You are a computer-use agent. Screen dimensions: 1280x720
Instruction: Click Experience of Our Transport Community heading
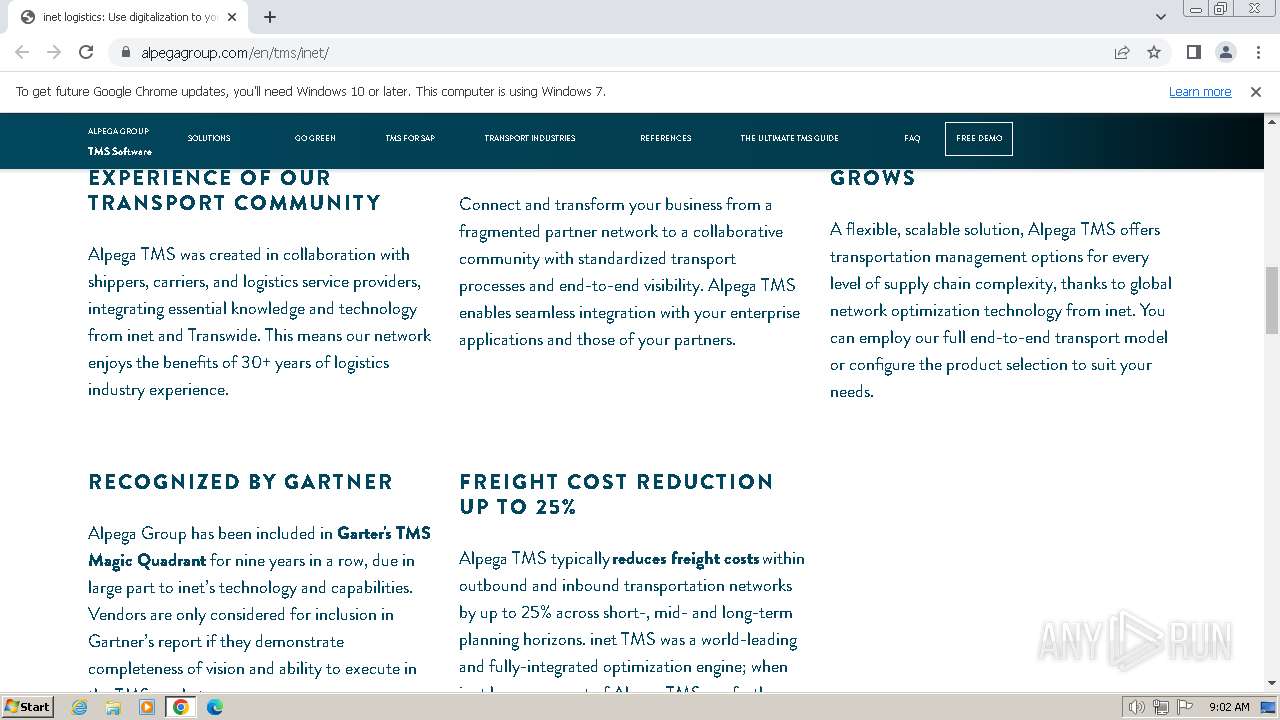coord(234,190)
